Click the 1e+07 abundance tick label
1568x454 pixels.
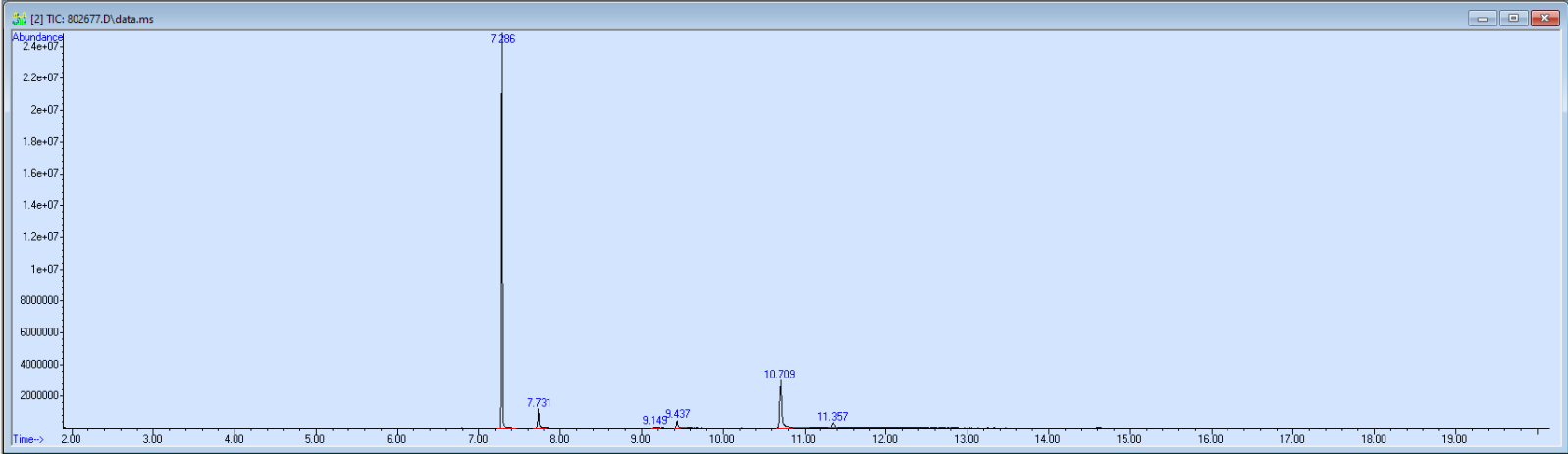point(44,269)
